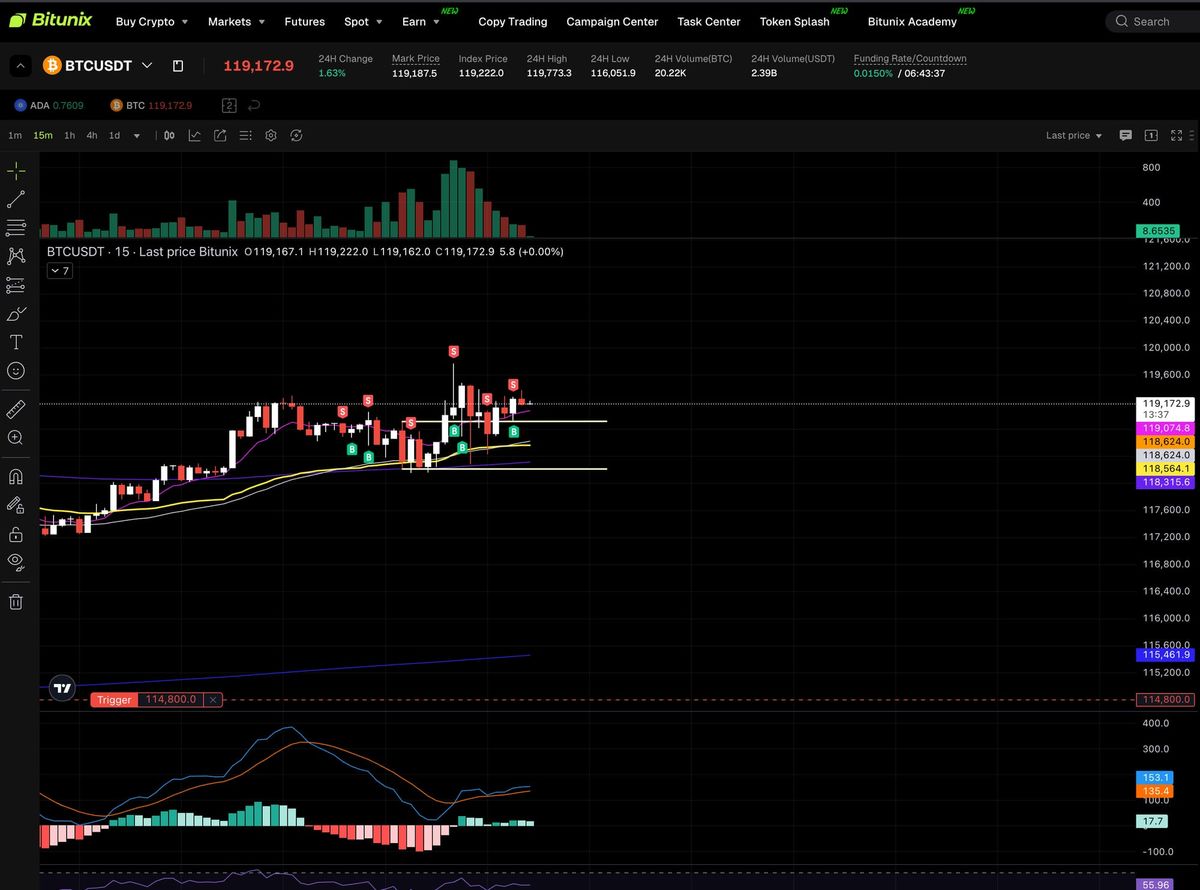
Task: Open the emoji sticker tool
Action: pyautogui.click(x=16, y=370)
